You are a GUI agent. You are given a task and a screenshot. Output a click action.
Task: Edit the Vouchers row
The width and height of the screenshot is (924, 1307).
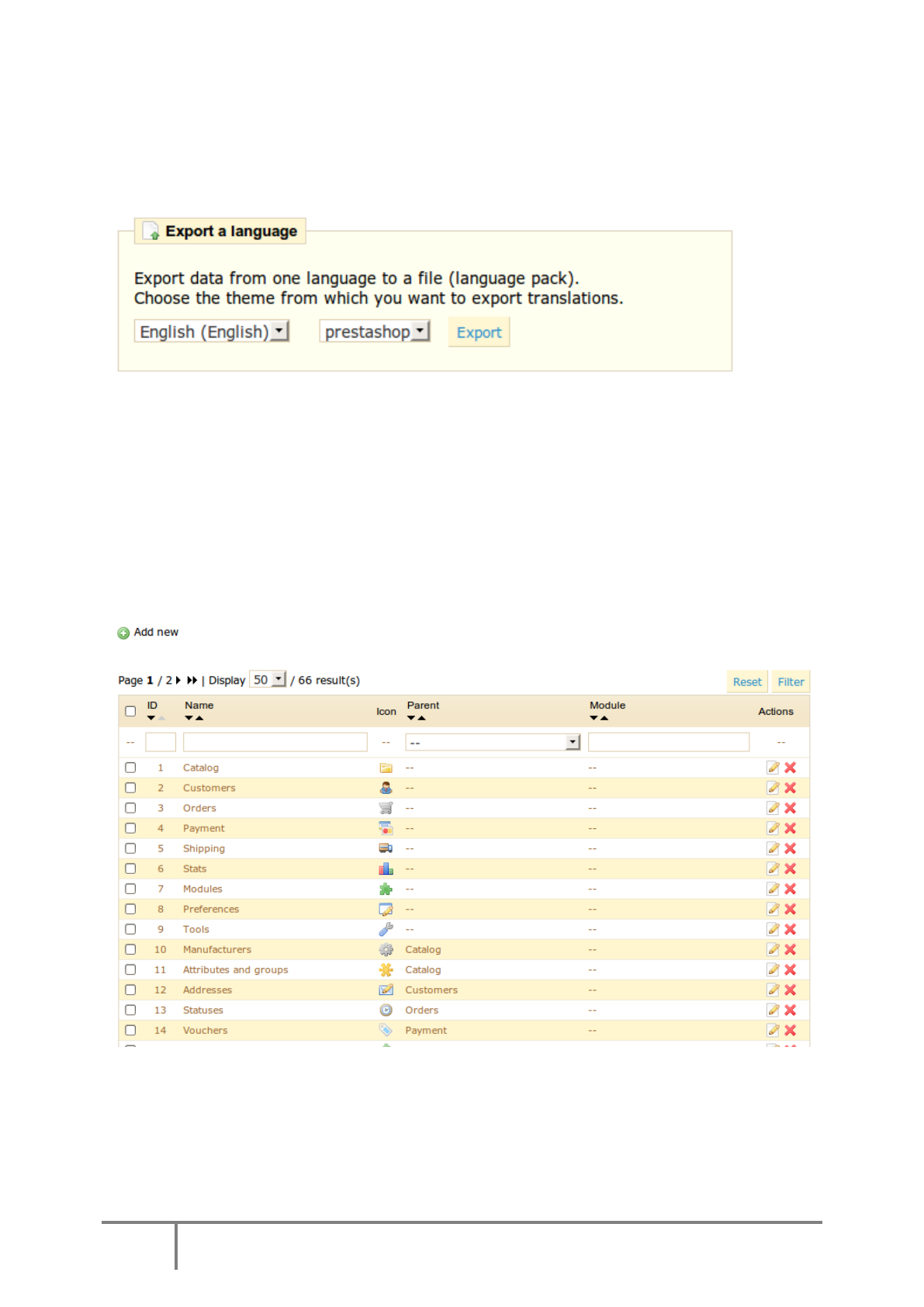coord(773,1030)
